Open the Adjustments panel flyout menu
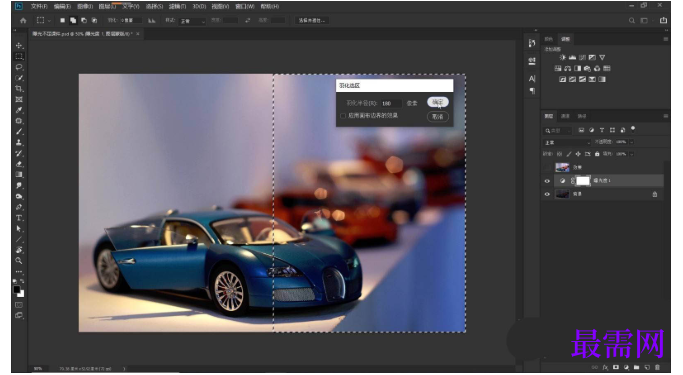Image resolution: width=683 pixels, height=375 pixels. pos(665,39)
